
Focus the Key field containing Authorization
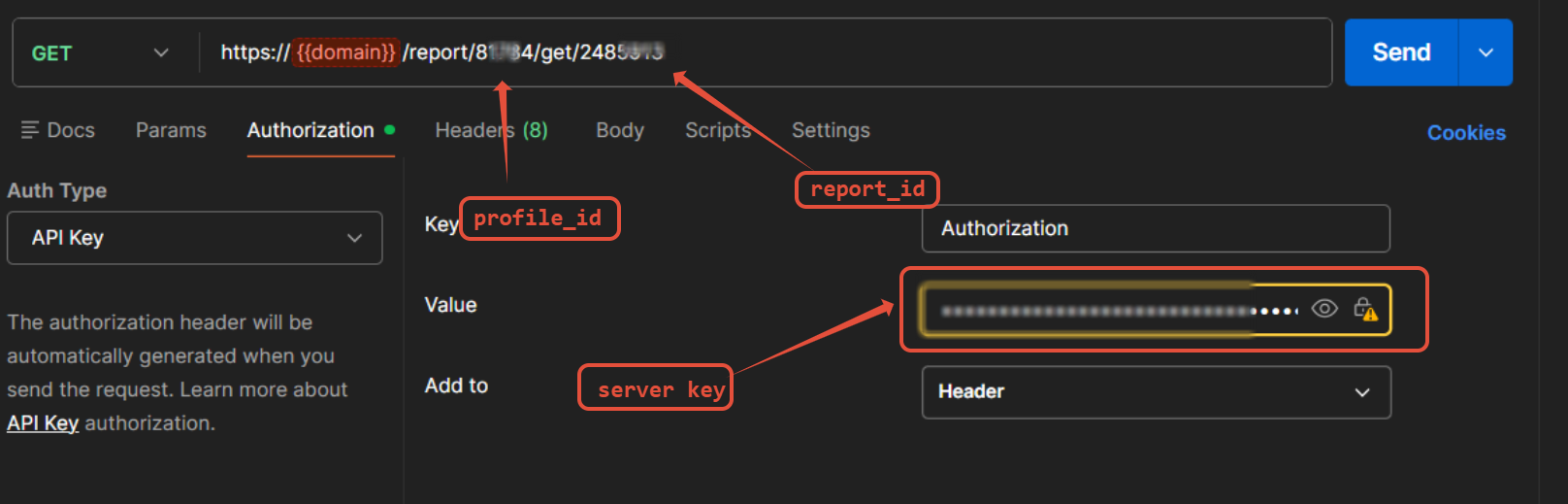coord(1155,229)
